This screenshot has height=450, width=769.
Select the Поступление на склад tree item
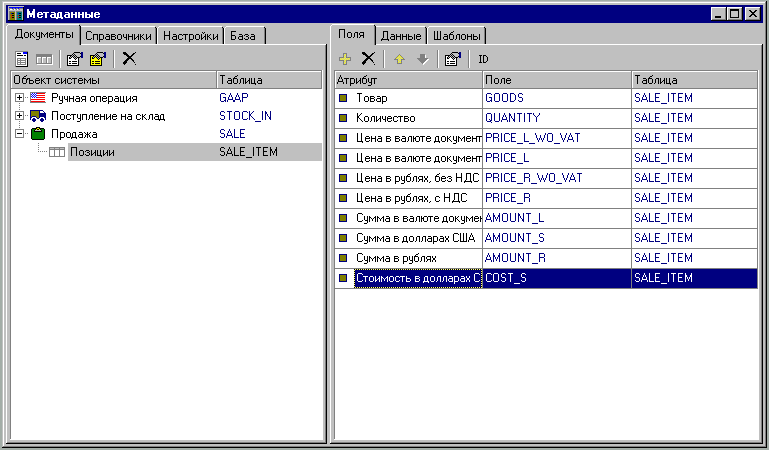point(108,116)
